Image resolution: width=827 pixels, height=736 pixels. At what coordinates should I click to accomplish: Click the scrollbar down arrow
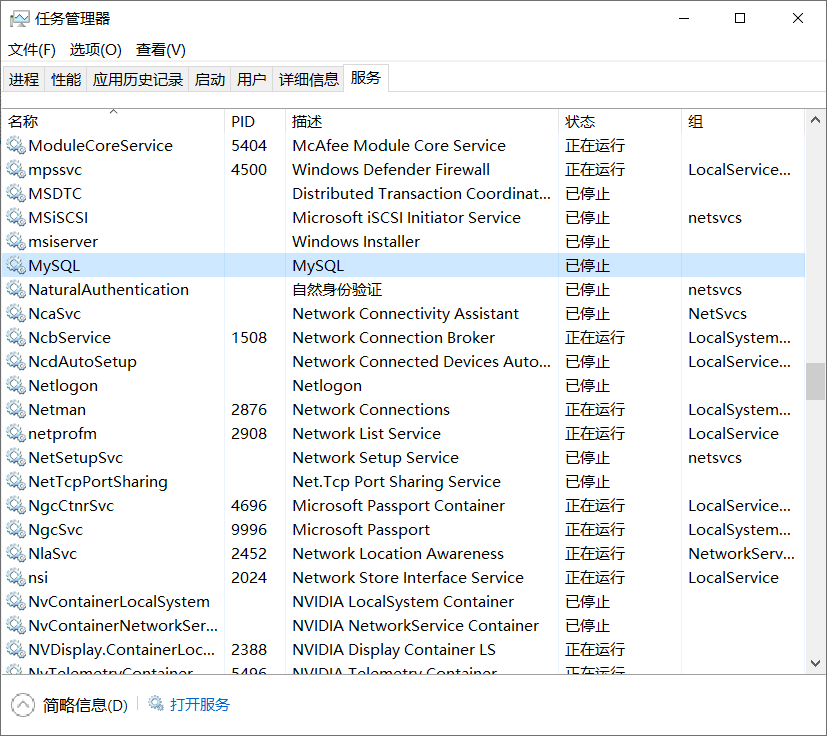tap(815, 663)
